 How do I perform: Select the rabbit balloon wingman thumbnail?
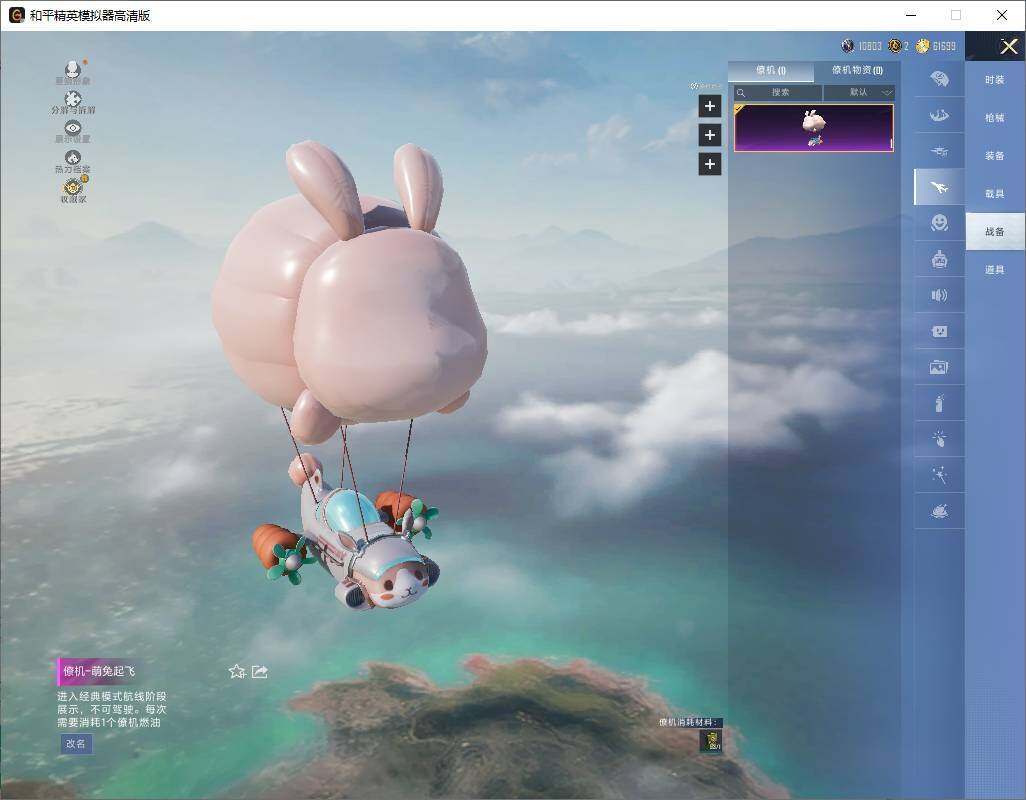tap(813, 128)
